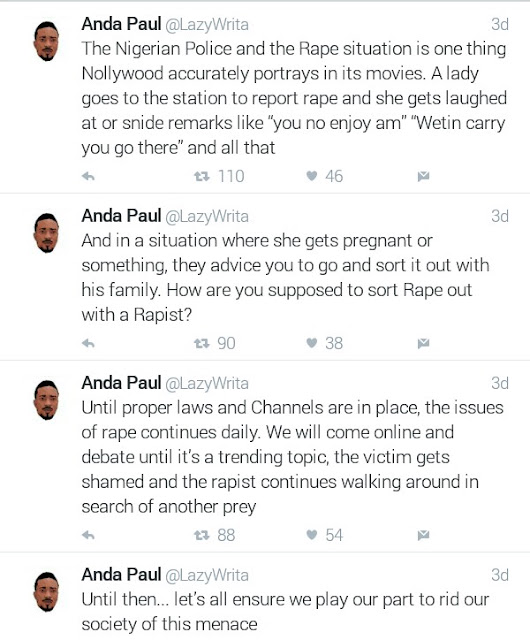Image resolution: width=530 pixels, height=640 pixels.
Task: Reply to the tweet about sorting with his family
Action: [88, 343]
